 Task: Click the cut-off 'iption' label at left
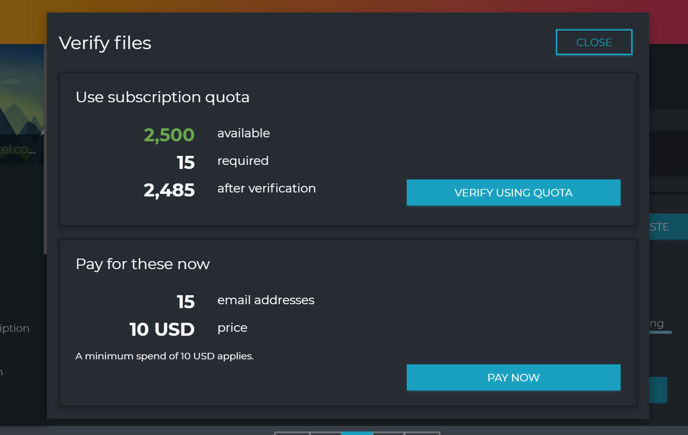point(14,328)
